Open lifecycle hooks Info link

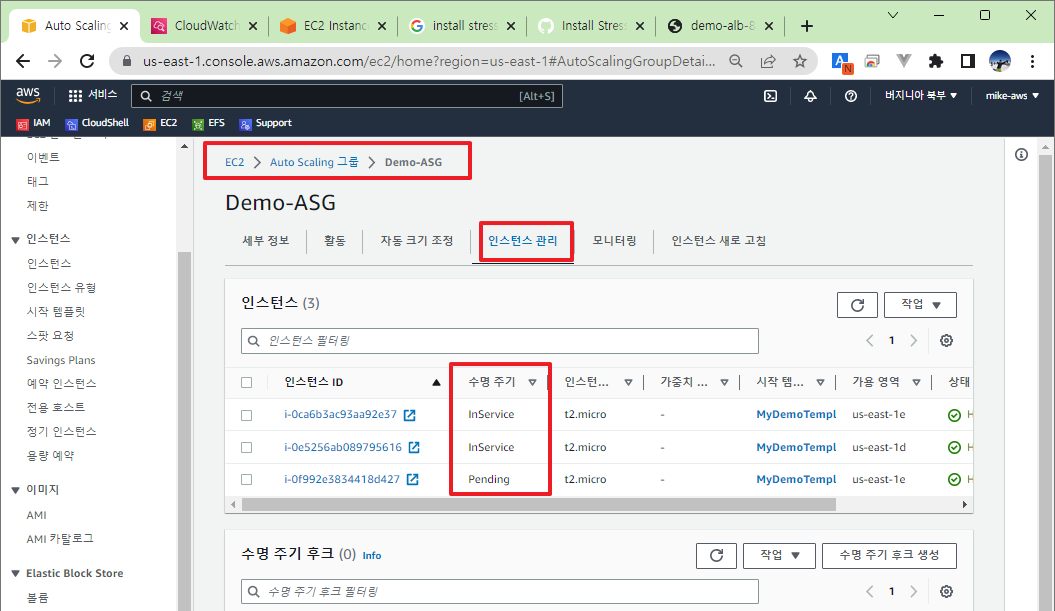click(x=371, y=556)
